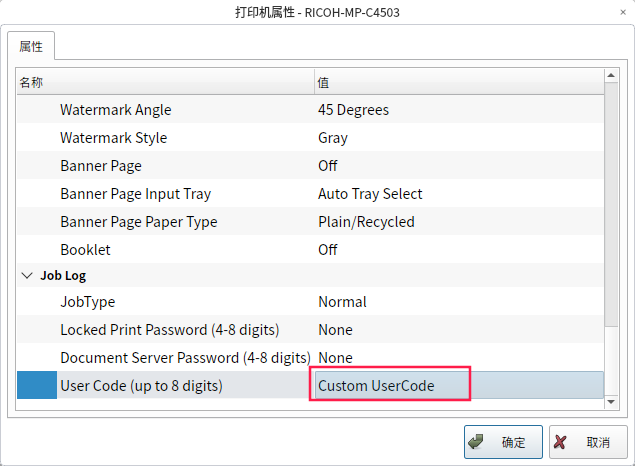Open the Custom UserCode value field
The height and width of the screenshot is (466, 635).
(390, 386)
